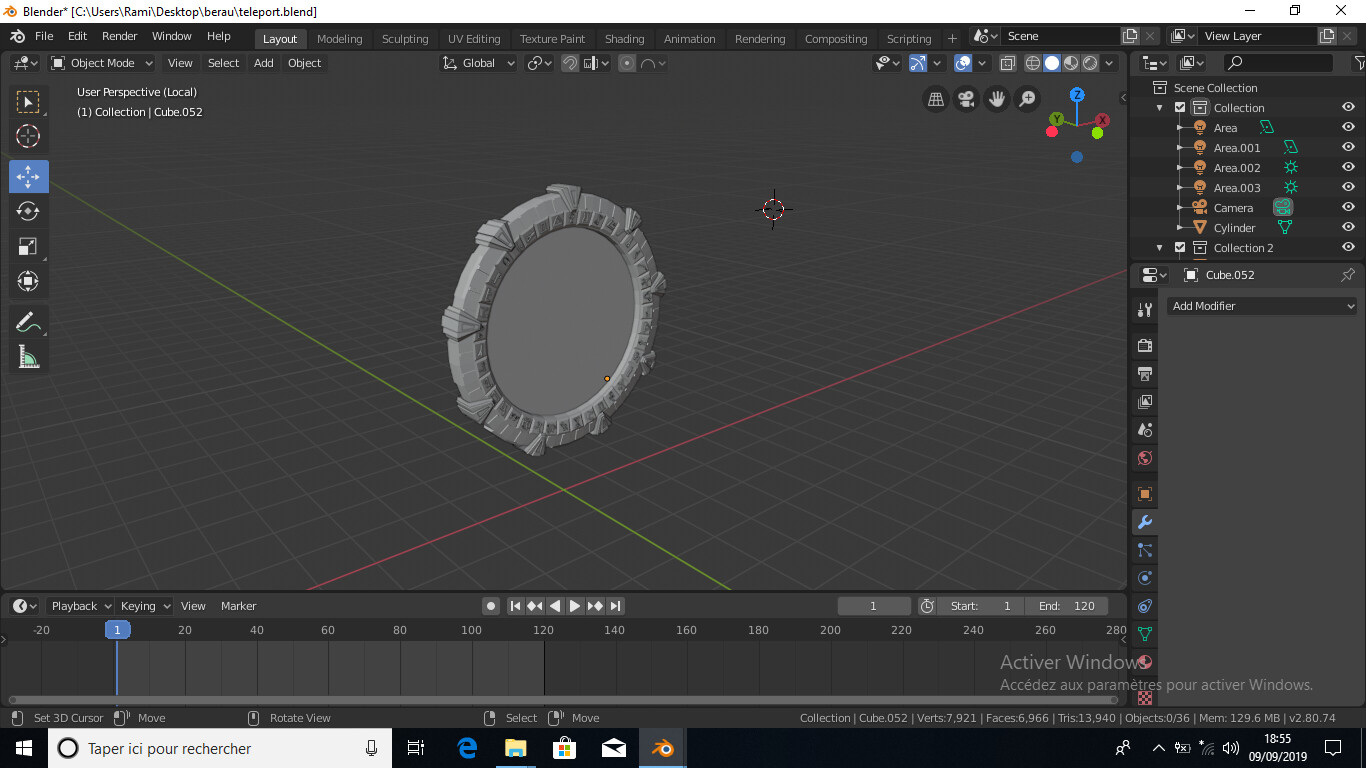Image resolution: width=1366 pixels, height=768 pixels.
Task: Open the Physics Properties tab
Action: (x=1143, y=578)
